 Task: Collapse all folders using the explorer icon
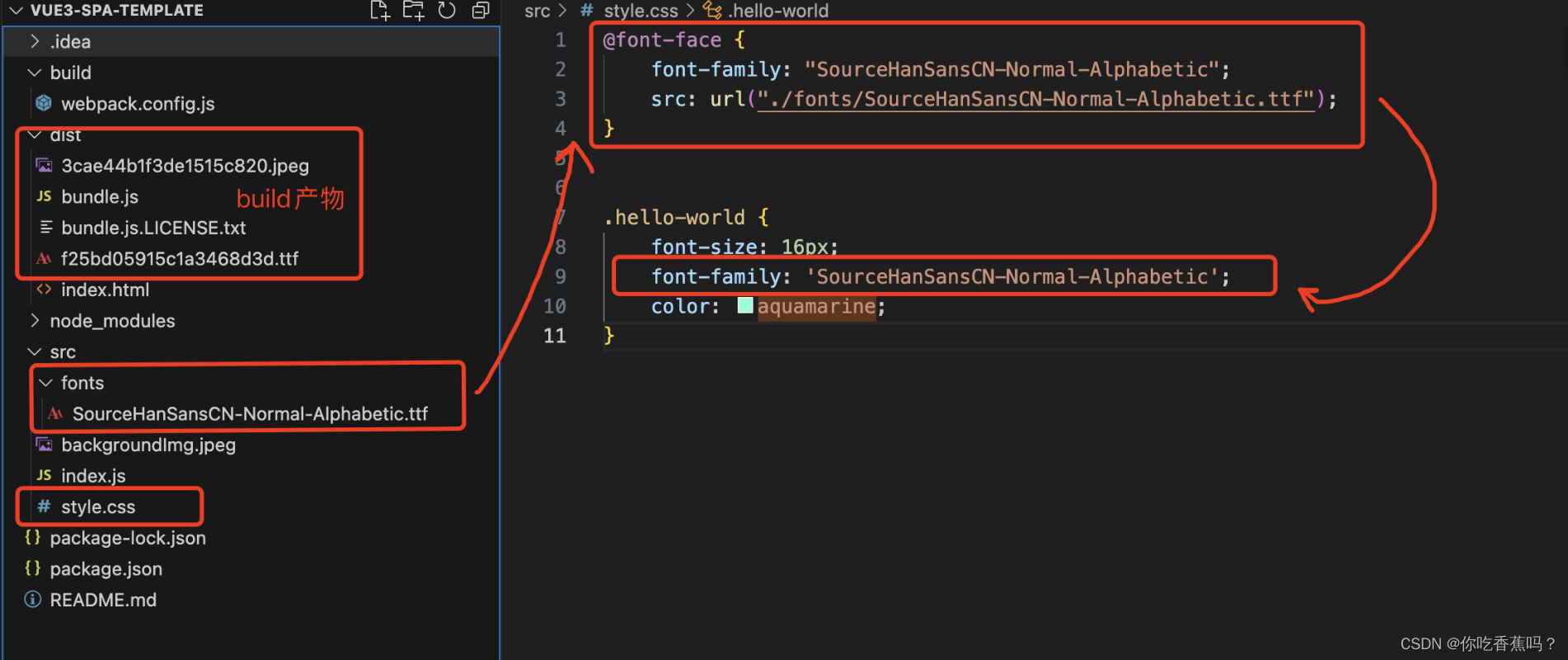[481, 11]
